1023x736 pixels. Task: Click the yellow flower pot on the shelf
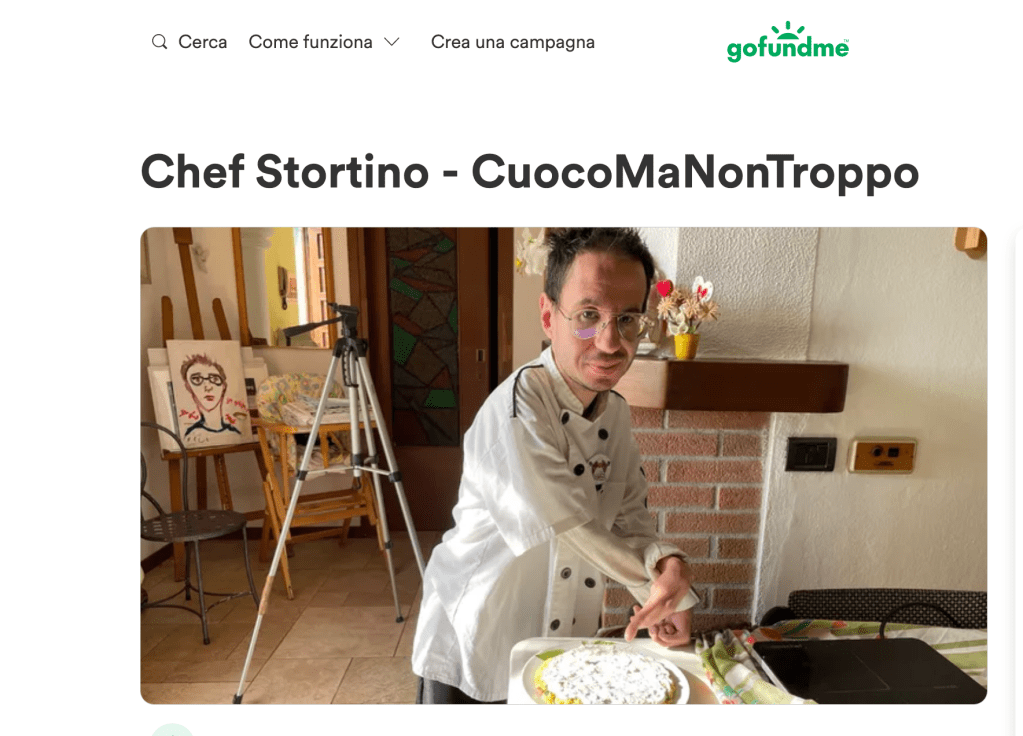pyautogui.click(x=686, y=346)
